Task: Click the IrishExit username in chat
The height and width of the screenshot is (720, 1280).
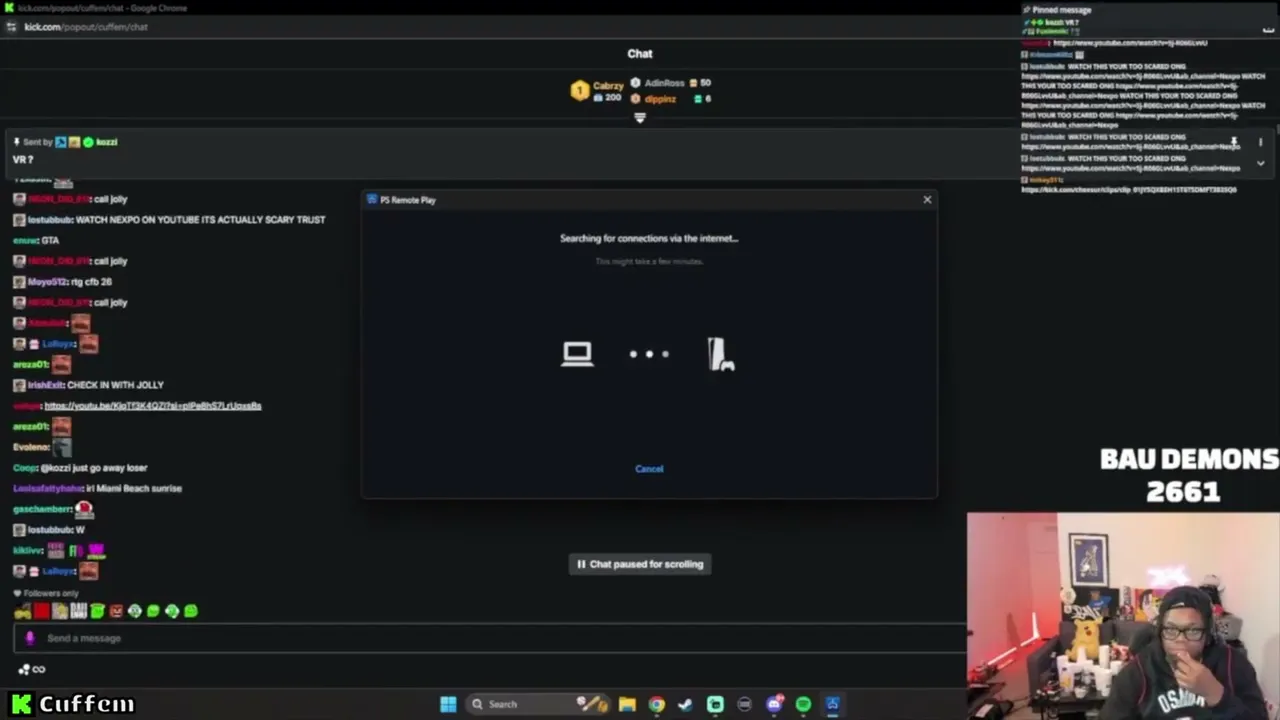Action: click(45, 385)
